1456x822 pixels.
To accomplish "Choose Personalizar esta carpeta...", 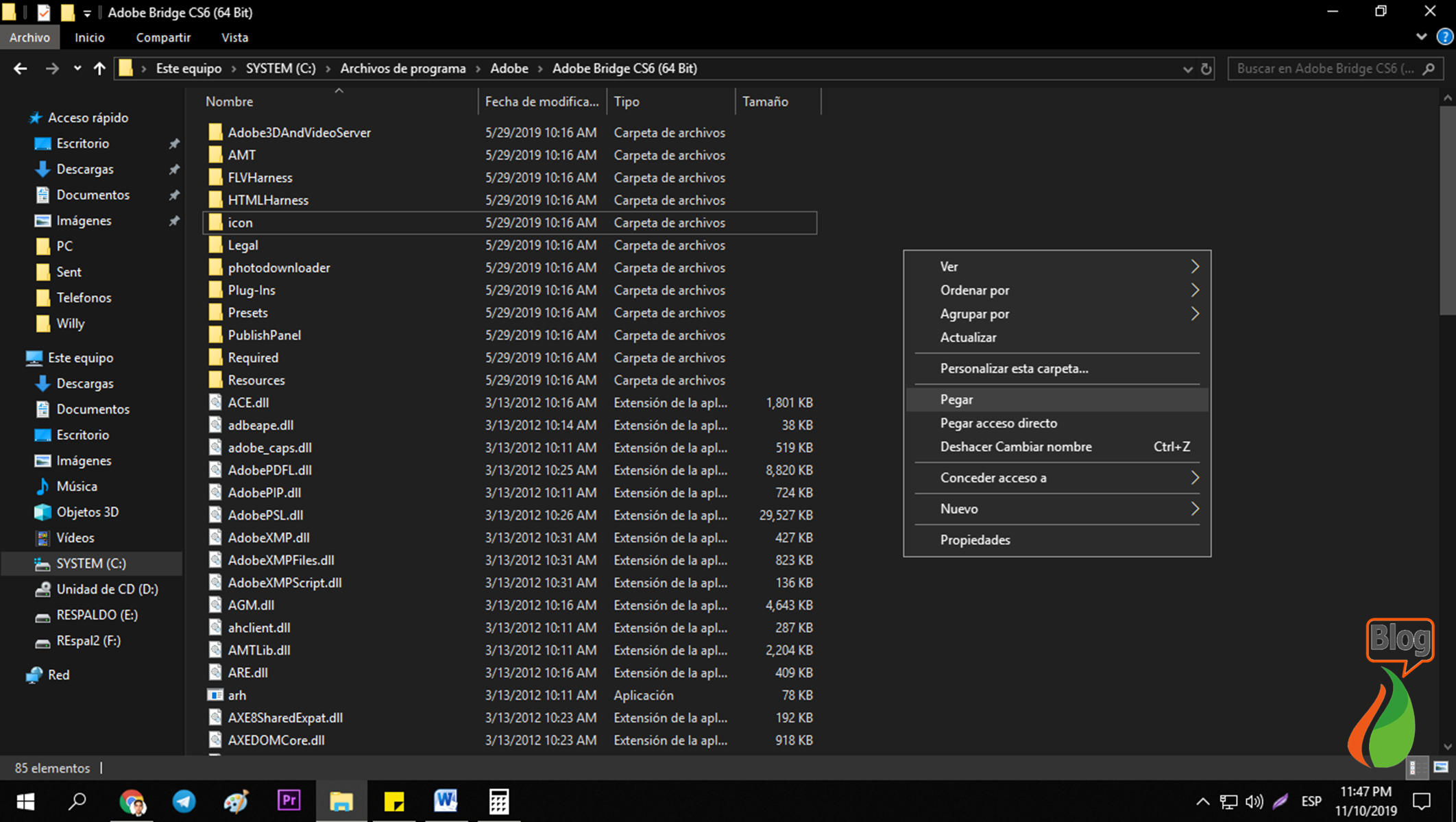I will click(x=1057, y=369).
